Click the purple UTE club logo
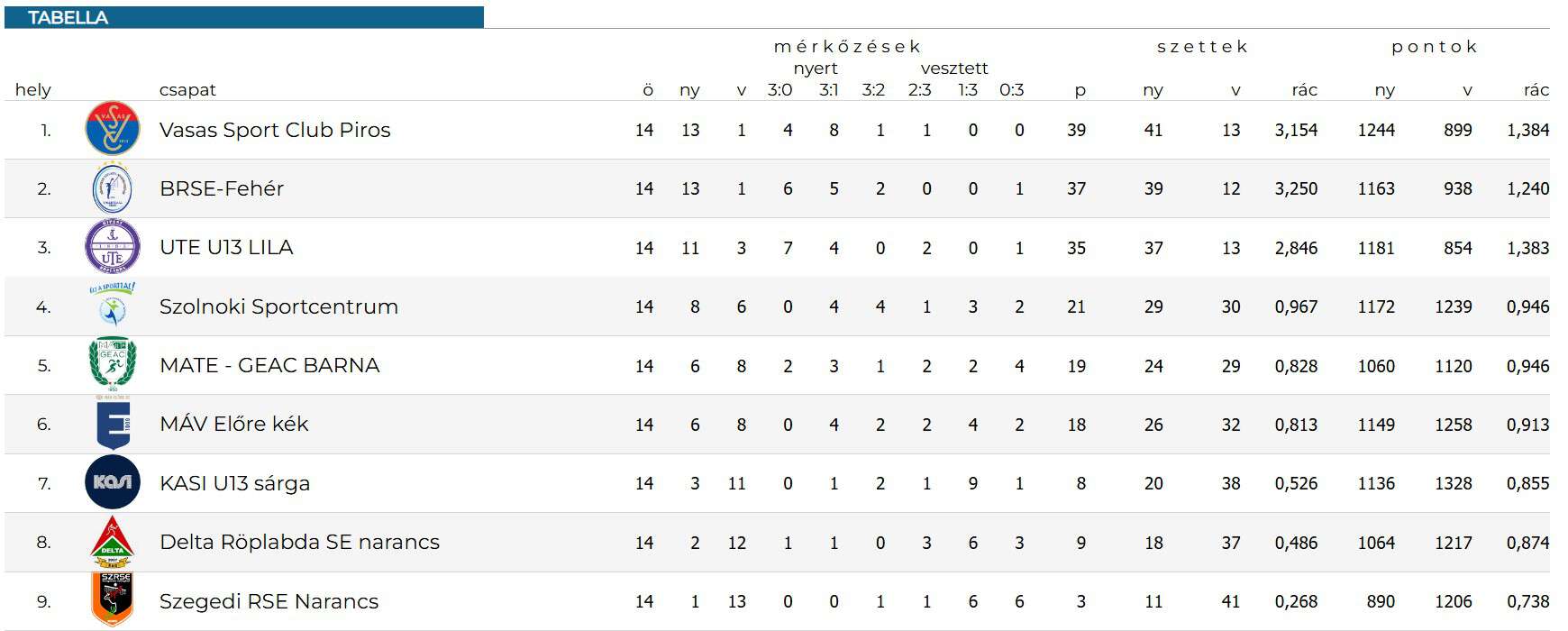This screenshot has height=631, width=1568. [113, 247]
